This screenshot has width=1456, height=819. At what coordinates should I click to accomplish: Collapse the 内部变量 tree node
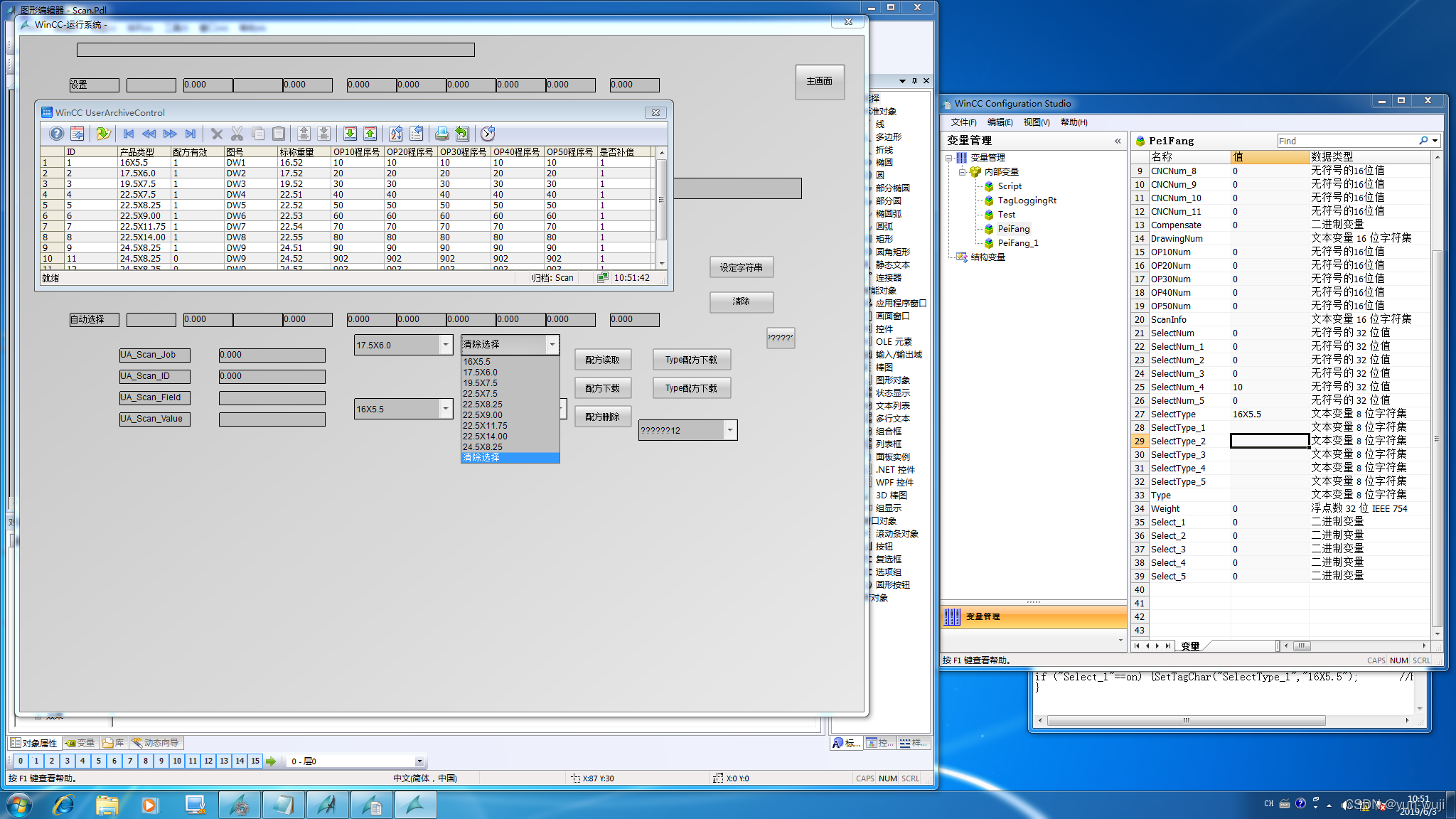click(962, 172)
